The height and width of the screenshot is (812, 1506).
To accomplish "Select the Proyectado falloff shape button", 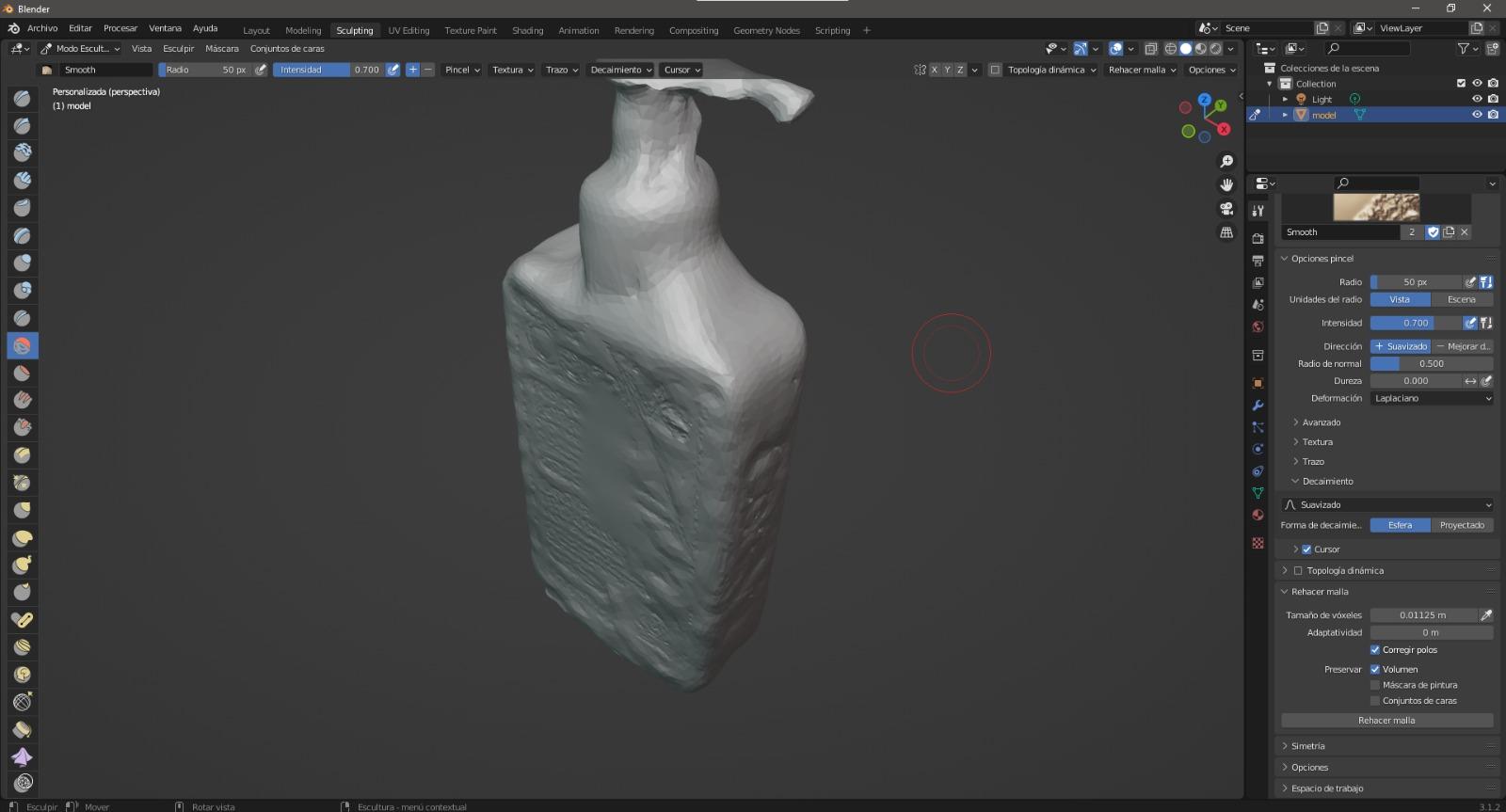I will click(x=1462, y=525).
